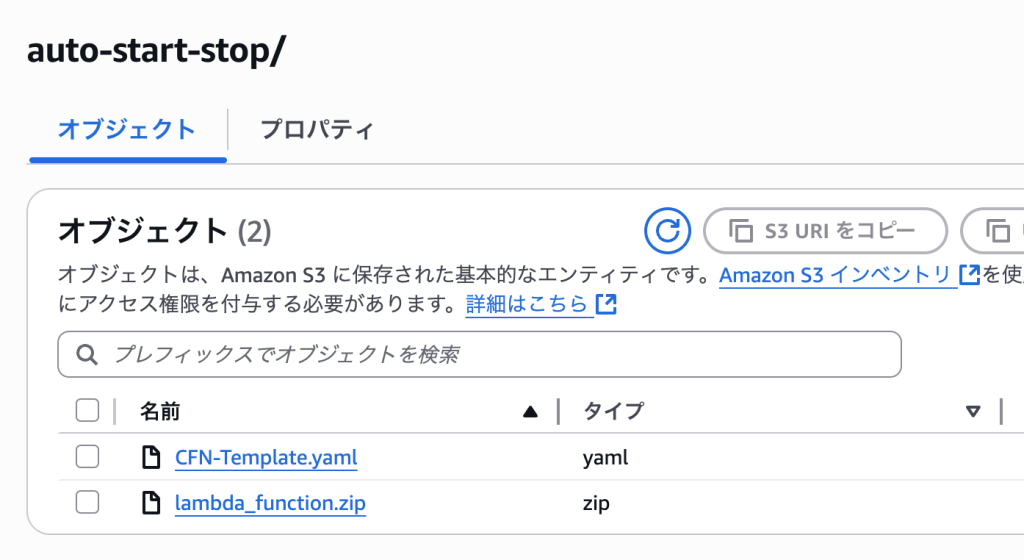Check the CFN-Template.yaml row checkbox

click(x=88, y=458)
